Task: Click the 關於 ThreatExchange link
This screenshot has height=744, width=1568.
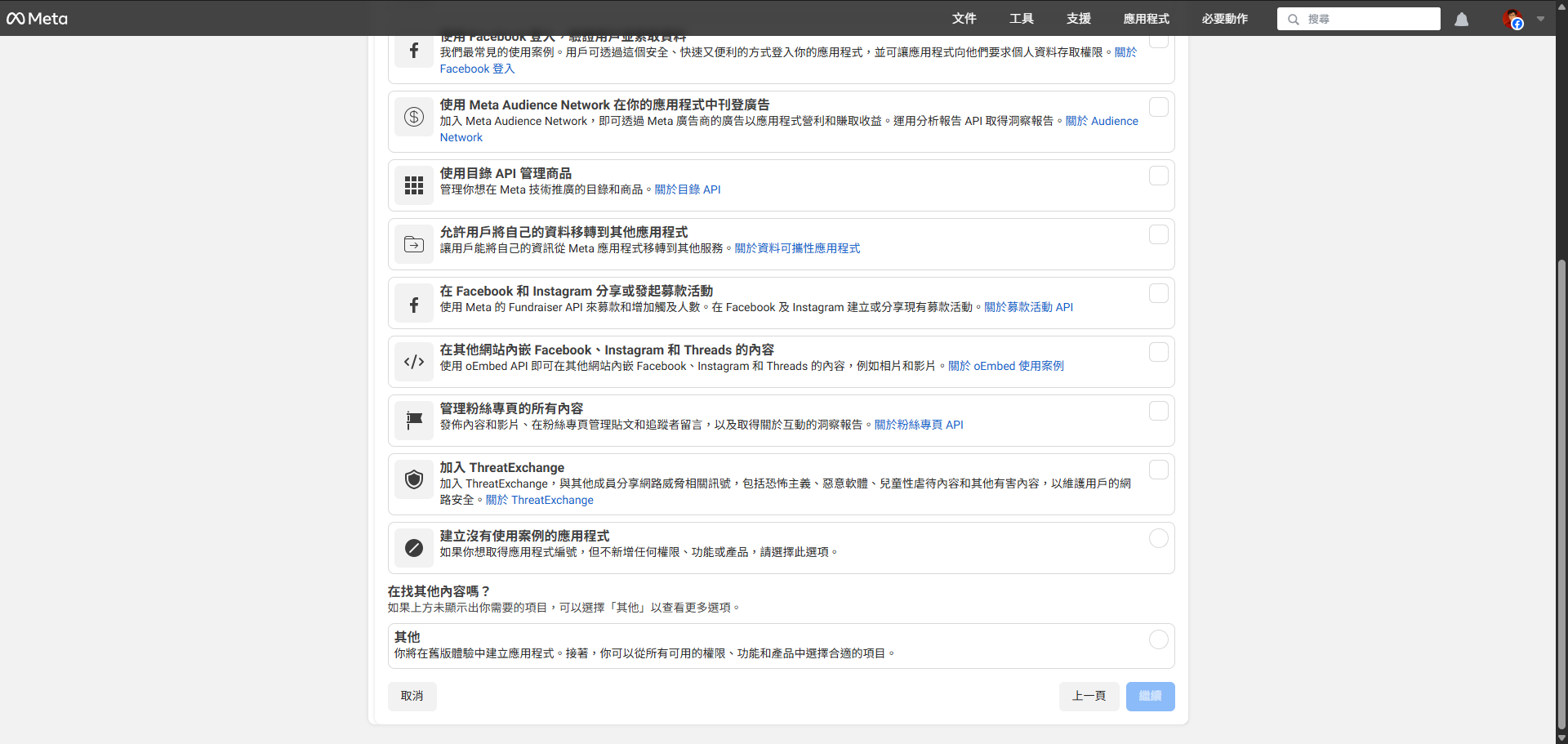Action: 539,500
